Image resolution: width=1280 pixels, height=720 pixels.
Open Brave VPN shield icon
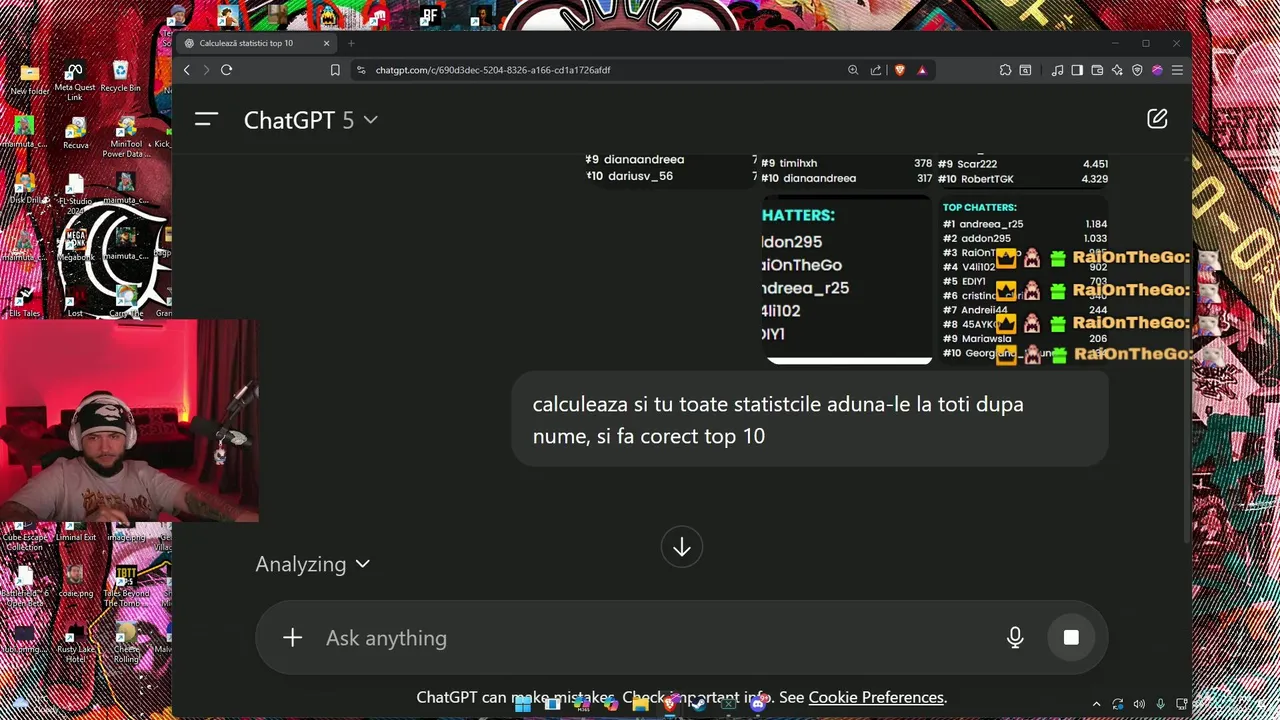coord(1137,70)
